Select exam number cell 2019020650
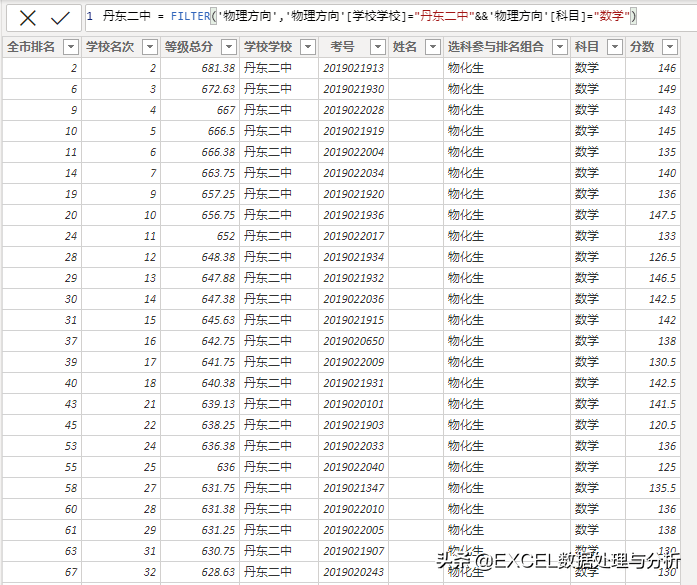 point(353,341)
